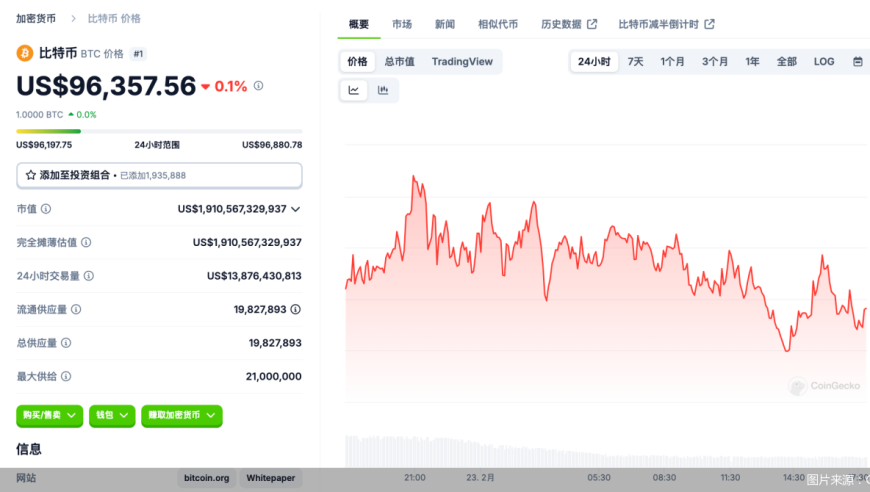Click the 19,827,893 total supply value
Screen dimensions: 870x492
[x=275, y=343]
